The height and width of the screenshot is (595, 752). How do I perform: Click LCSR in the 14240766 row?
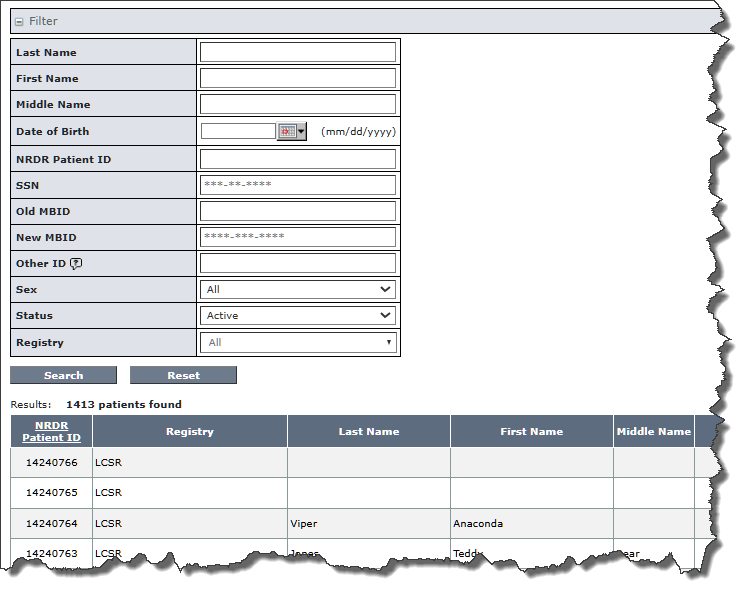pos(108,463)
